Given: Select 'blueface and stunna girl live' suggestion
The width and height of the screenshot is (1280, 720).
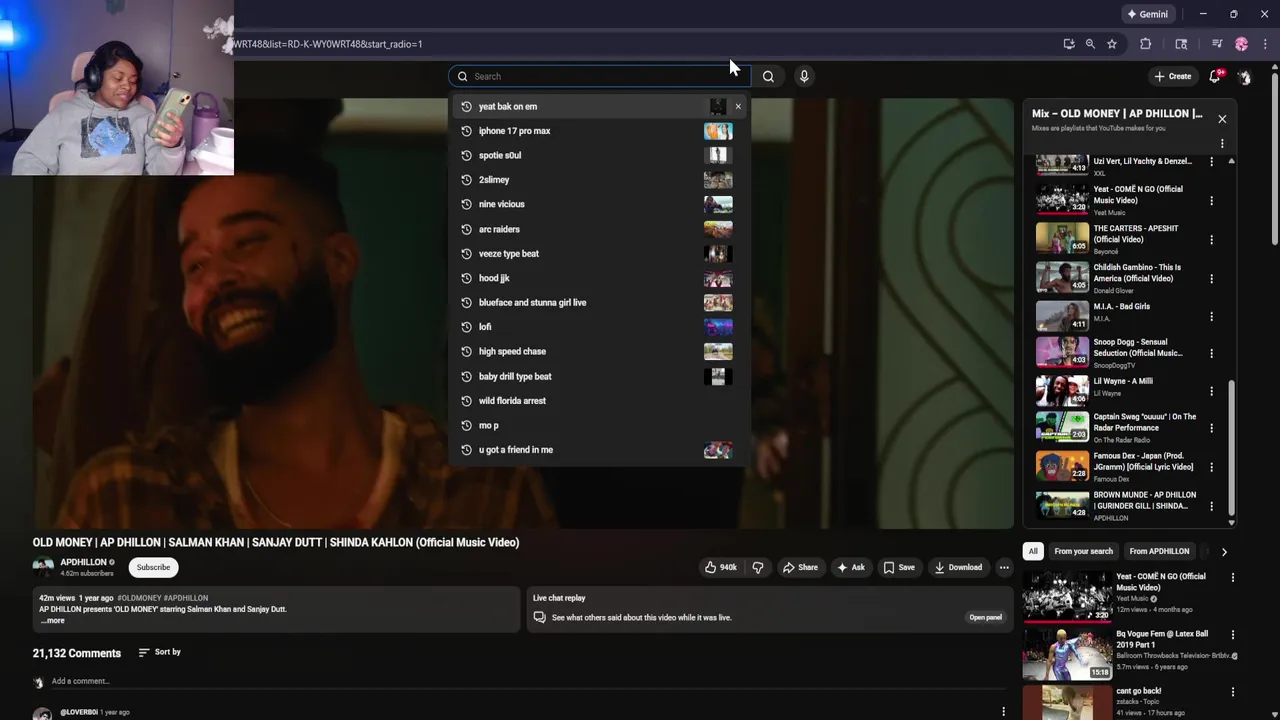Looking at the screenshot, I should [x=599, y=302].
